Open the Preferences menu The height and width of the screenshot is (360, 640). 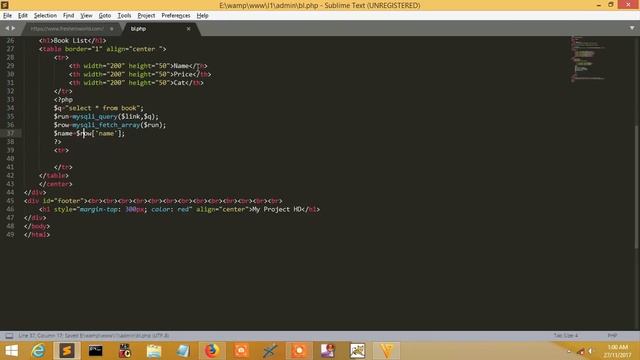pyautogui.click(x=176, y=16)
